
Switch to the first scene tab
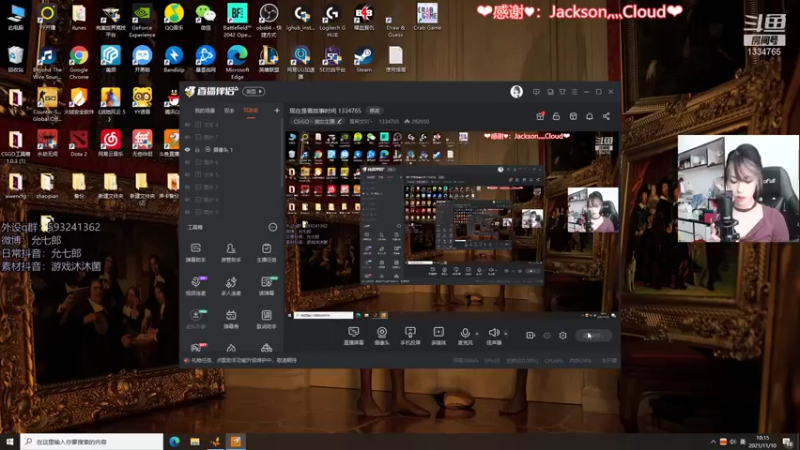[205, 111]
